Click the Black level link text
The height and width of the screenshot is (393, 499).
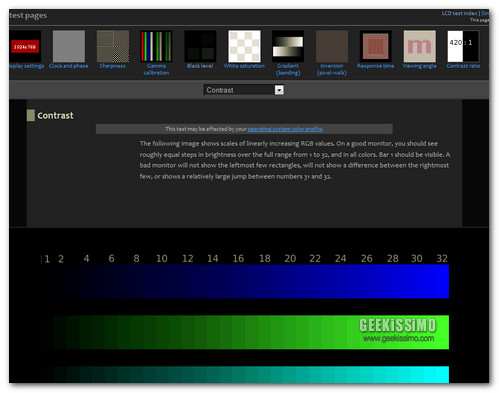pos(200,66)
